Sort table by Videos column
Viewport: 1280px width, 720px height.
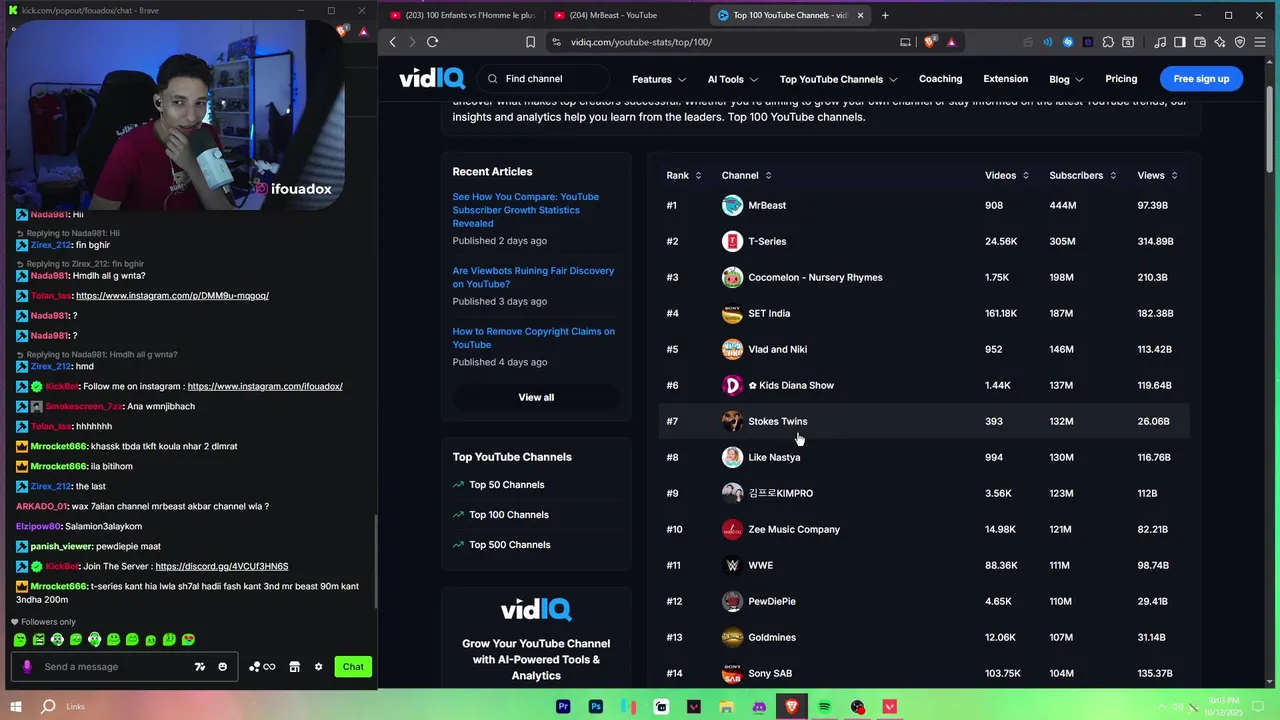tap(1007, 175)
